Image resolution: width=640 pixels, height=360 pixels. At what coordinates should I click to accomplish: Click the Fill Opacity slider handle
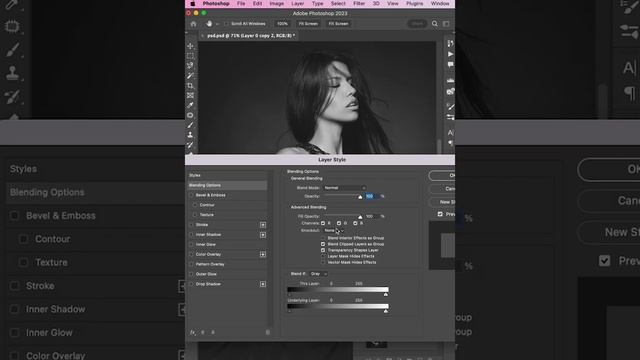360,217
